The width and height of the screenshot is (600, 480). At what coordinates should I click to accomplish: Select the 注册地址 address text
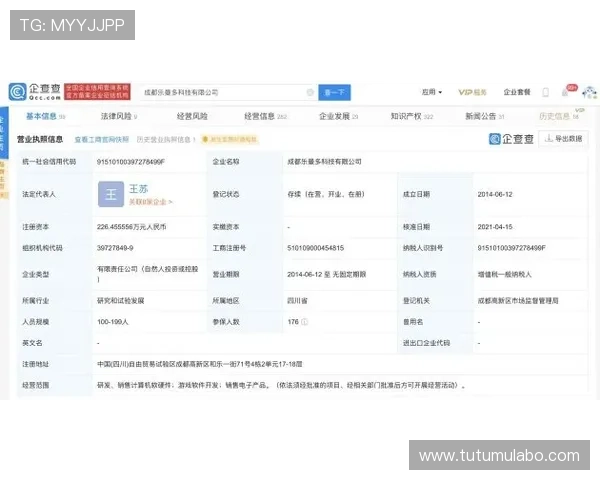pos(199,364)
